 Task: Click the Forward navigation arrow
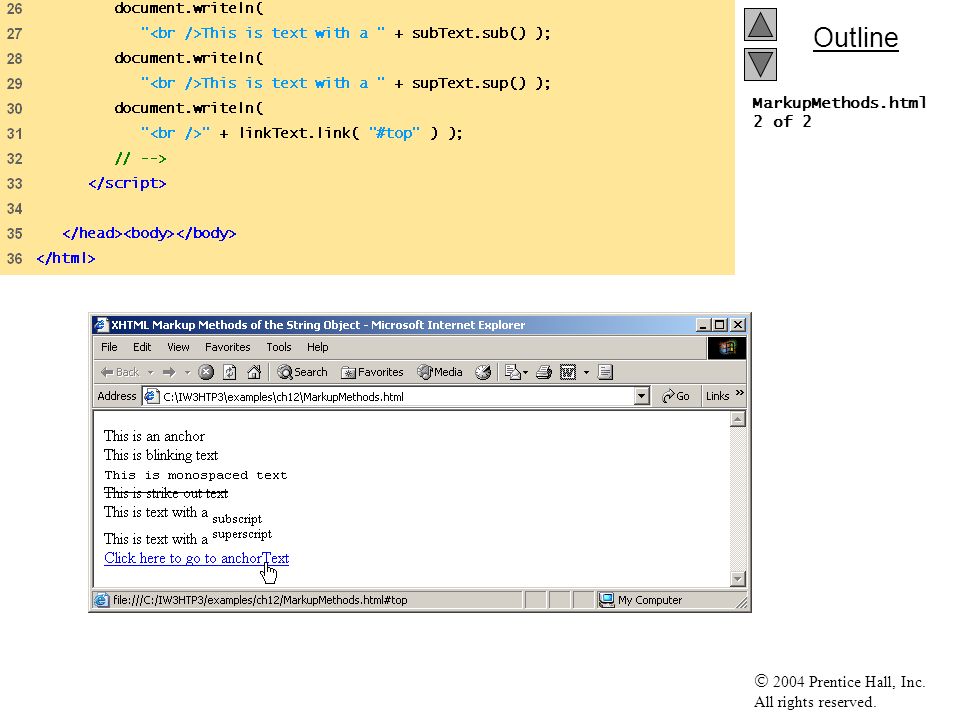pyautogui.click(x=169, y=372)
